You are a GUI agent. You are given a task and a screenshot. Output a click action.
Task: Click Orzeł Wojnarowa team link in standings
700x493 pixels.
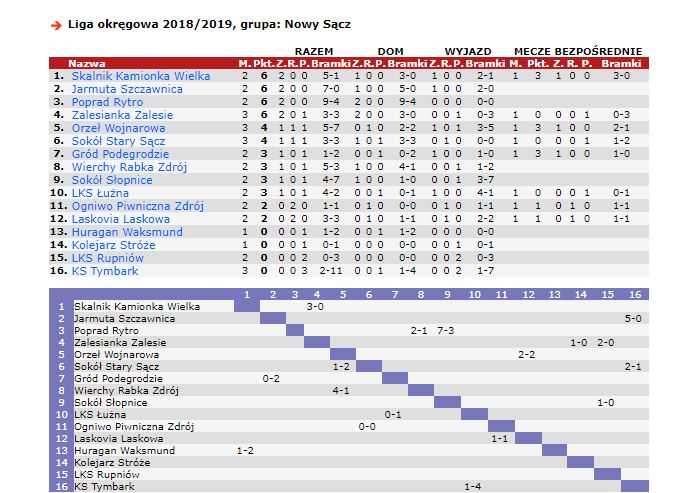point(116,128)
